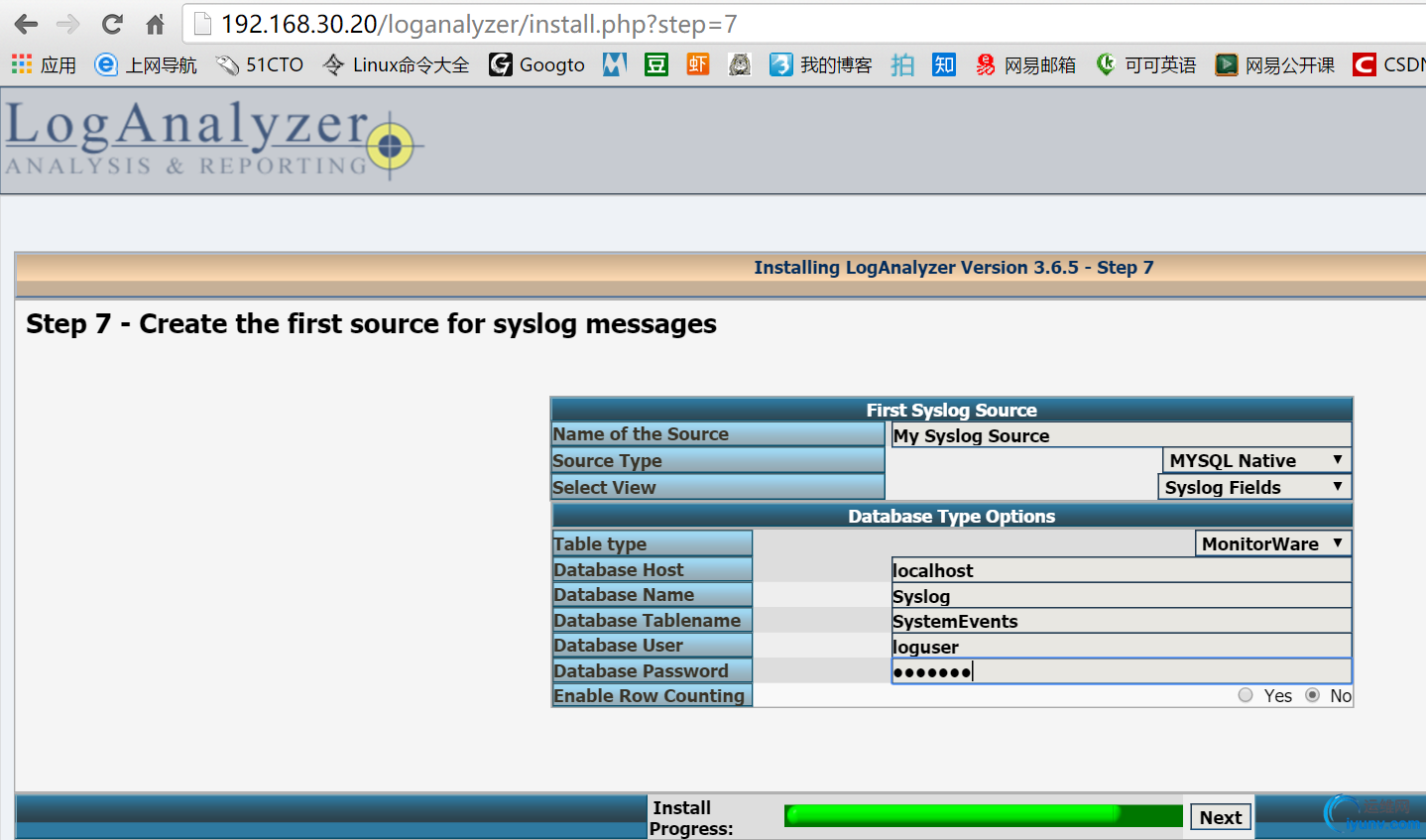
Task: Open the 网易邮箱 bookmark
Action: pyautogui.click(x=1025, y=65)
